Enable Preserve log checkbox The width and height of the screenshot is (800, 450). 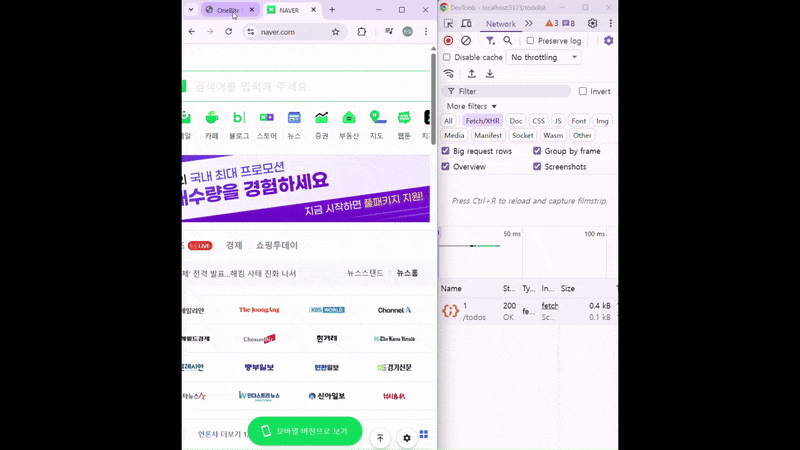pos(530,41)
